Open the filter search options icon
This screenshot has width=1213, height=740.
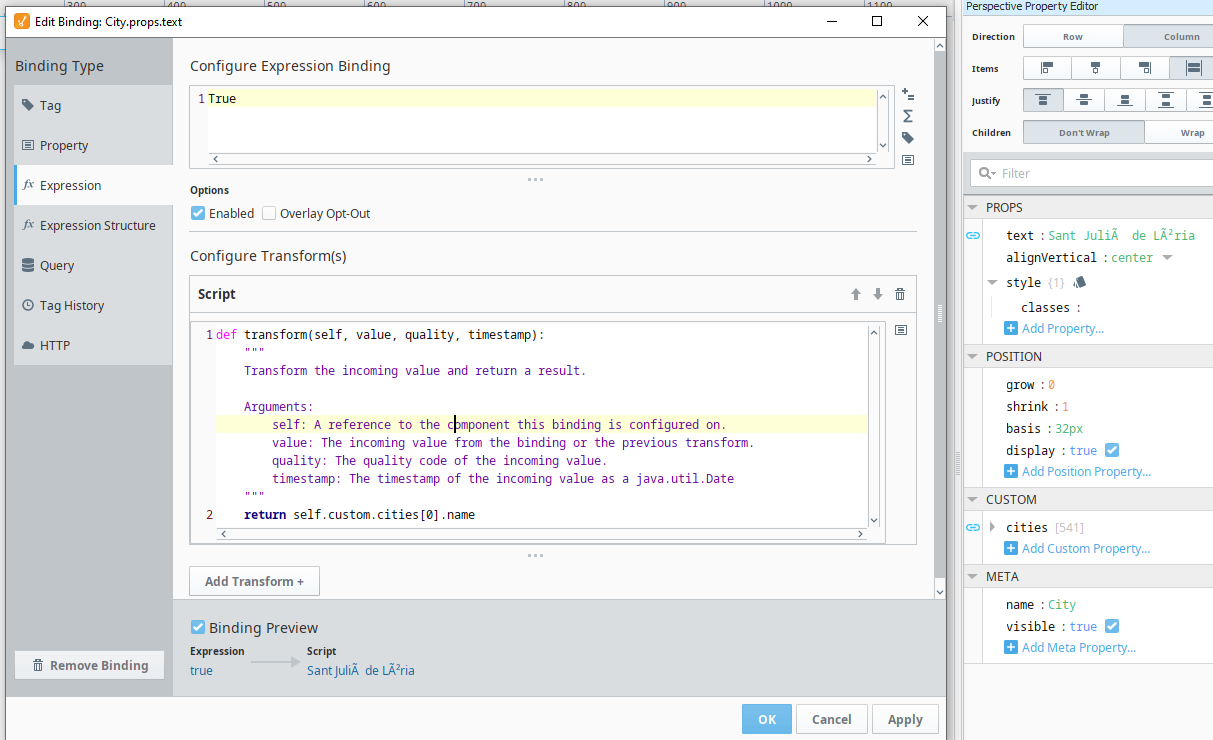(987, 173)
